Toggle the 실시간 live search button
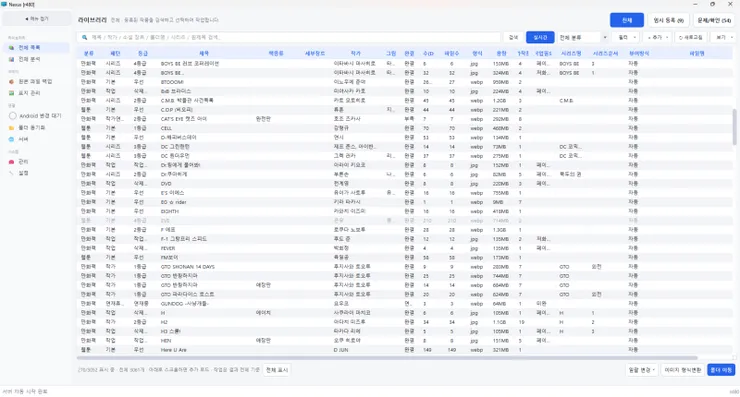The image size is (740, 397). coord(540,37)
